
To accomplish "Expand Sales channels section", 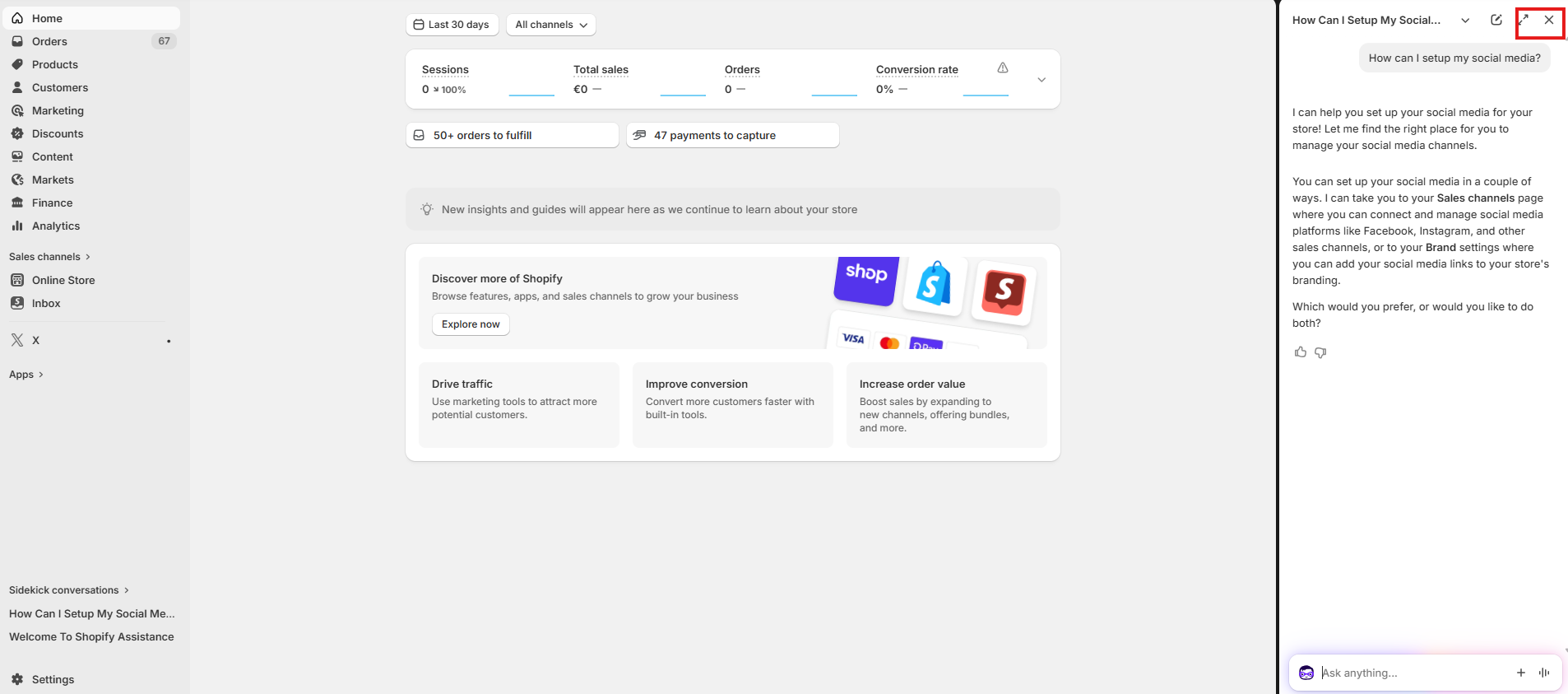I will [x=49, y=257].
